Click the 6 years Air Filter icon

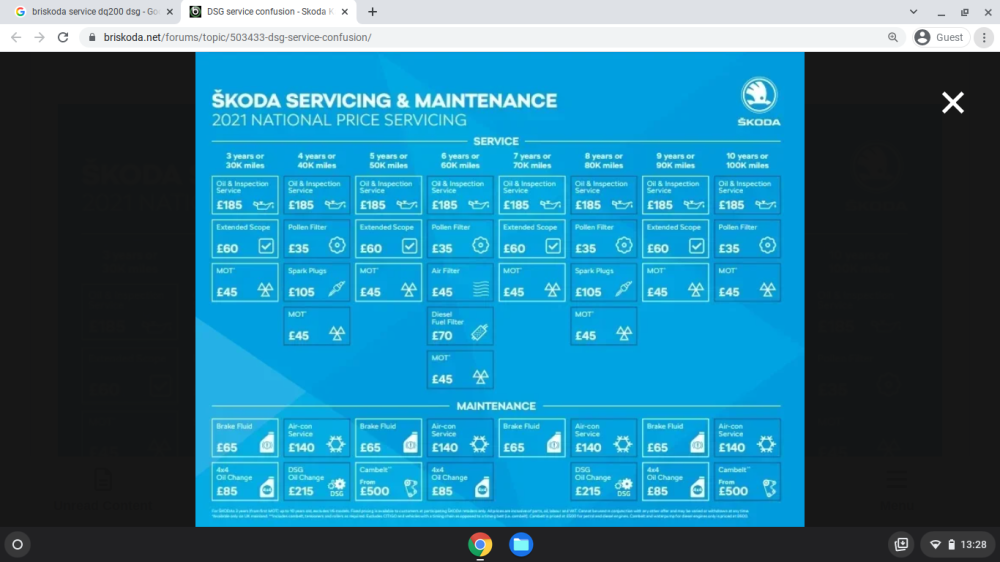tap(481, 290)
